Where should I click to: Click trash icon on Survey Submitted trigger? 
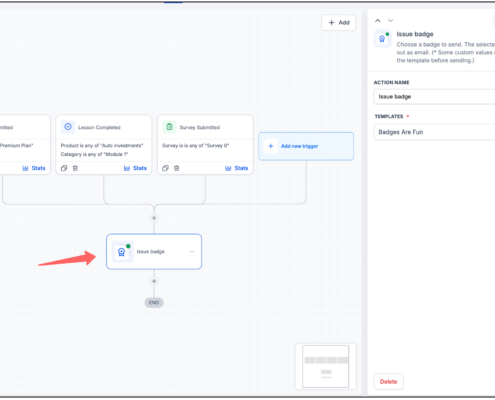[x=177, y=168]
